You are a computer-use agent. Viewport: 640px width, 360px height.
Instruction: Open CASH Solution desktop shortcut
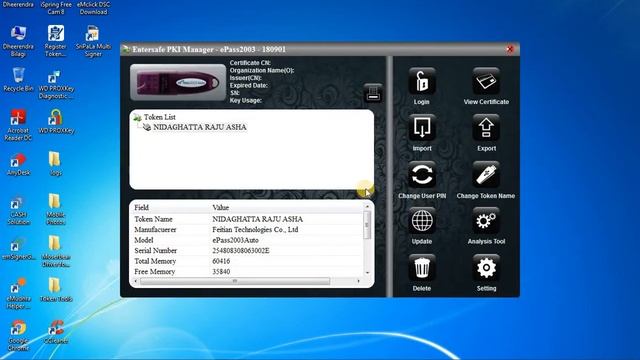pyautogui.click(x=18, y=211)
